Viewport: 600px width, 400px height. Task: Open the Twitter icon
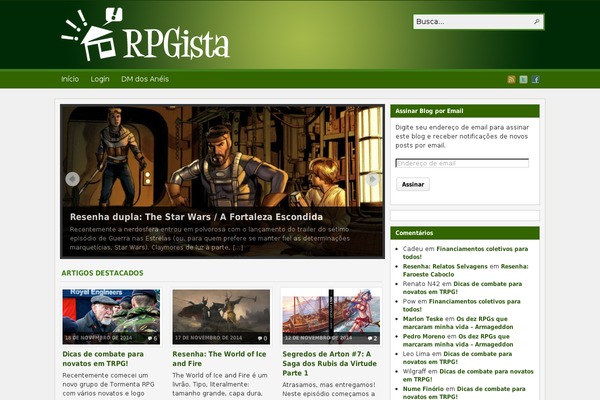pyautogui.click(x=523, y=79)
